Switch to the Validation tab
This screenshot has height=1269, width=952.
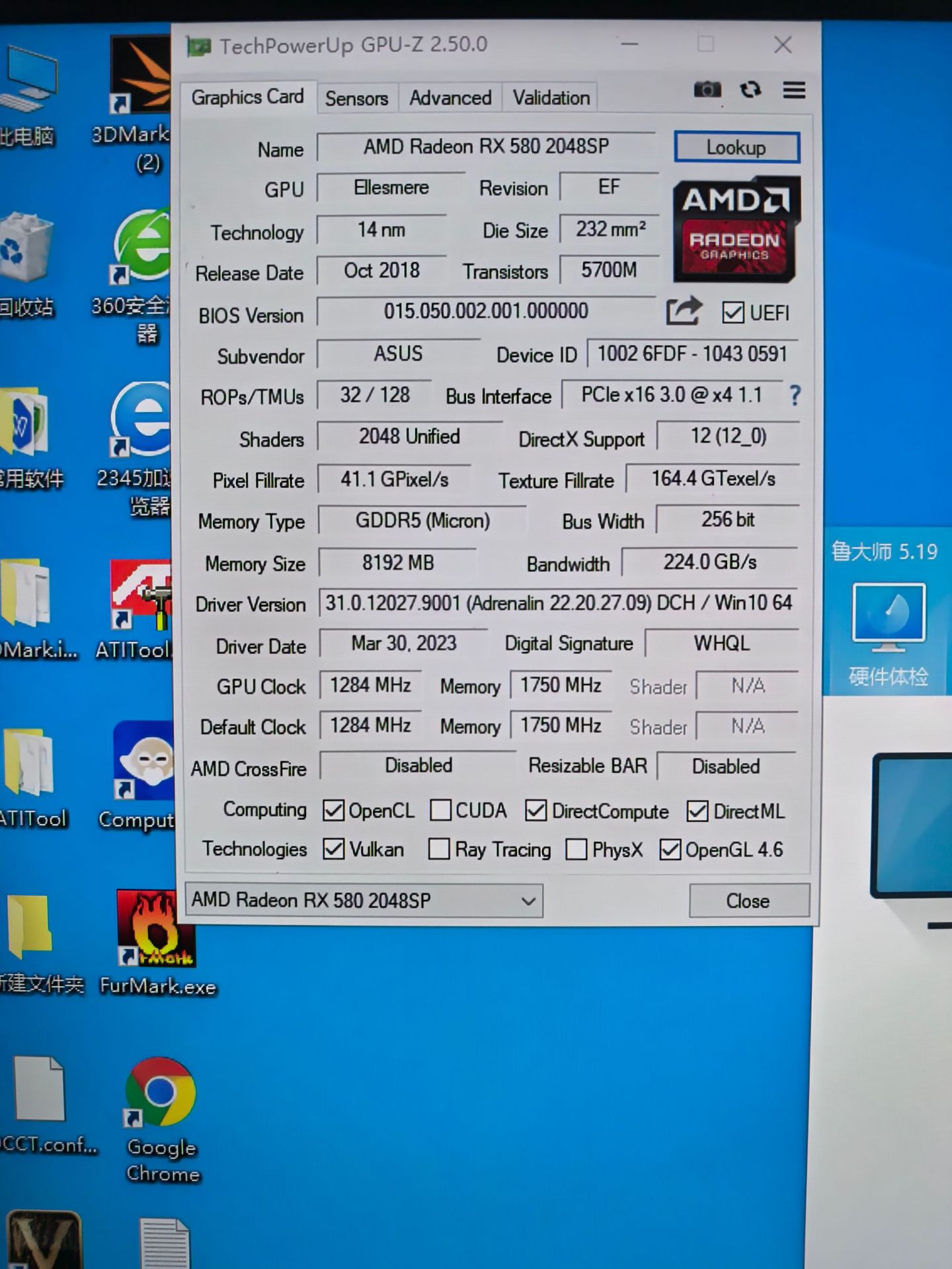551,99
